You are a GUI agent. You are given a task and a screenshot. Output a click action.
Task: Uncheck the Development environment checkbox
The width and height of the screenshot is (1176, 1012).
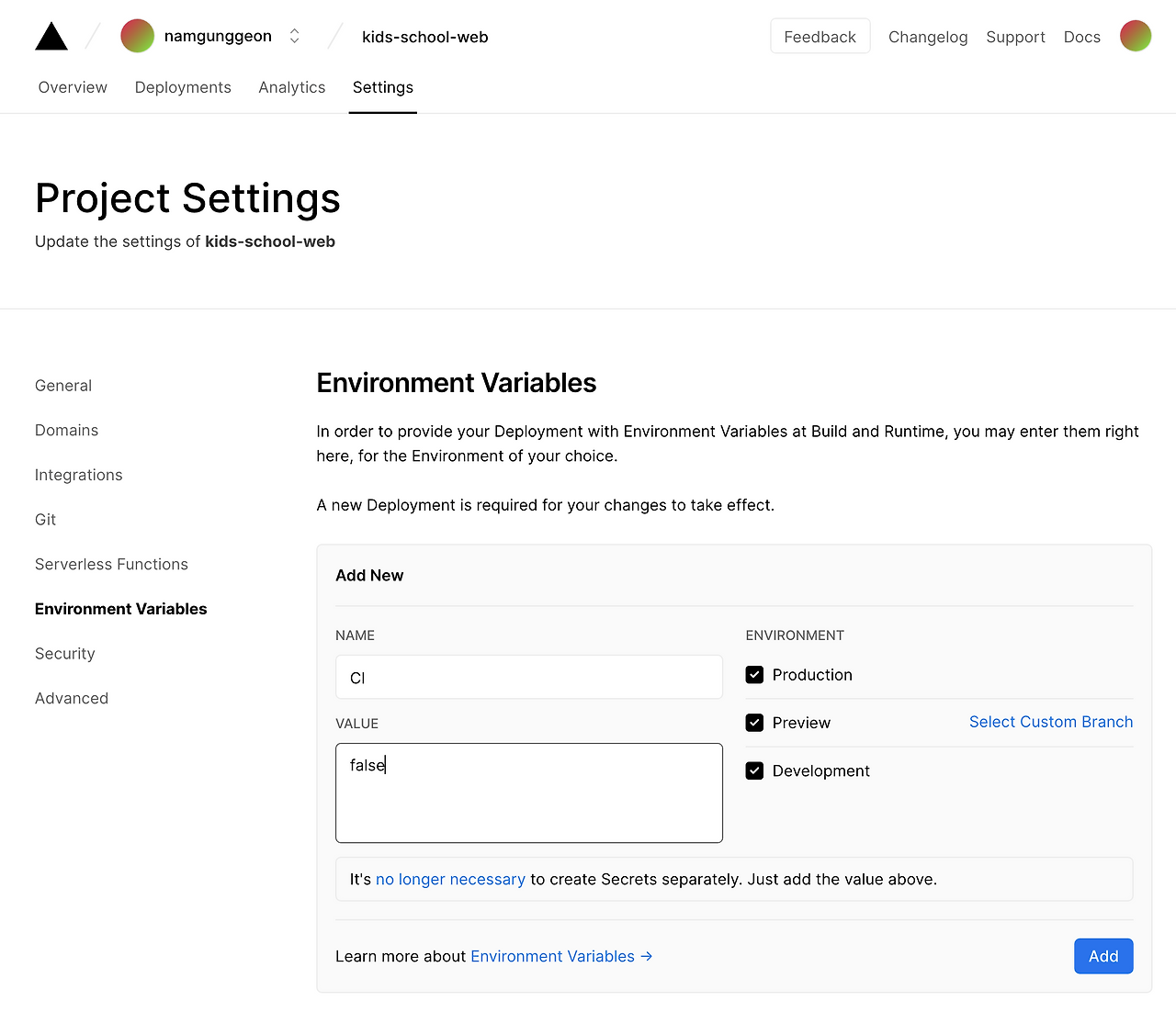(x=754, y=770)
